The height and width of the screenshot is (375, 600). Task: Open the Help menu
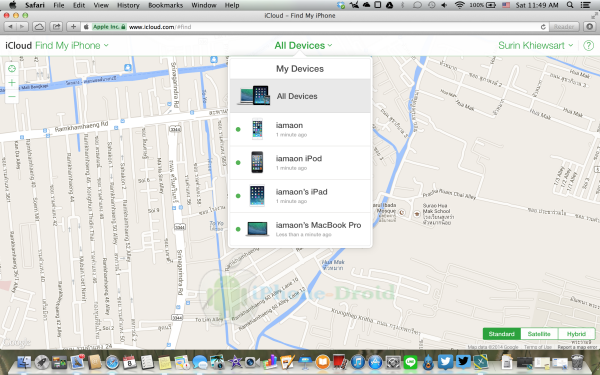tap(232, 5)
